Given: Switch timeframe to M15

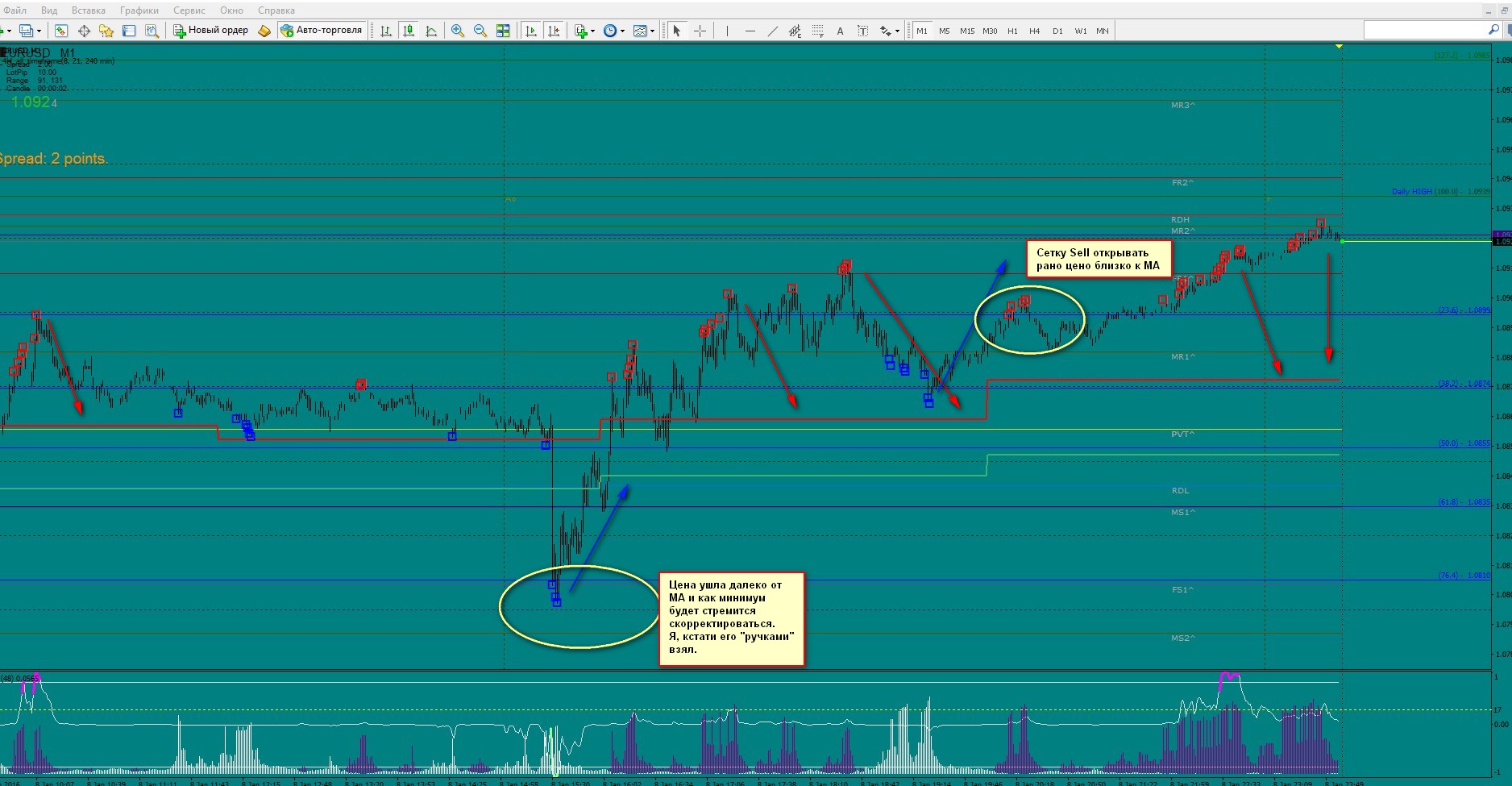Looking at the screenshot, I should pyautogui.click(x=967, y=31).
